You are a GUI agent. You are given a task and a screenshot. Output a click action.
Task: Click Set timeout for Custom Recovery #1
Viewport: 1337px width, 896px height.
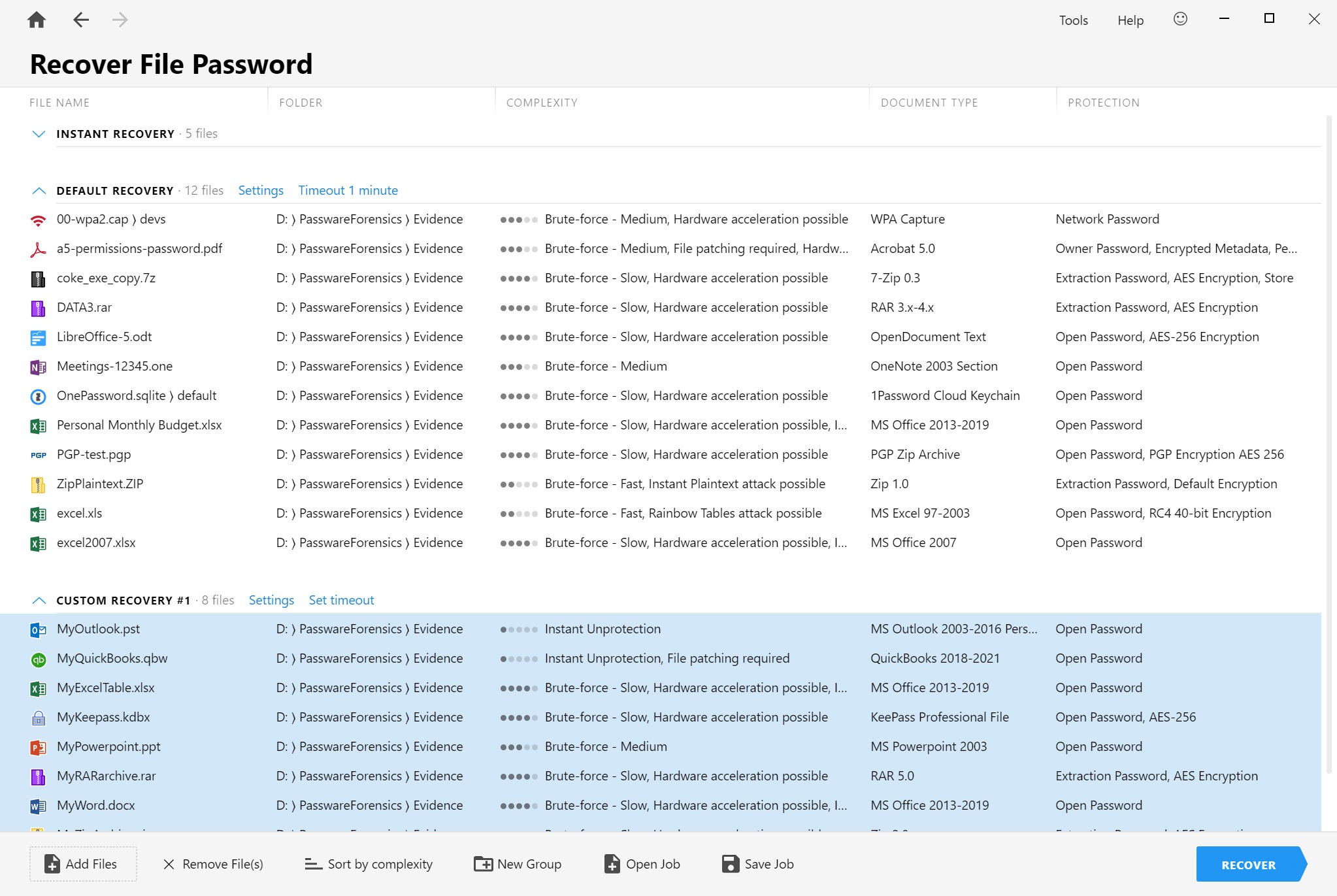[x=341, y=600]
